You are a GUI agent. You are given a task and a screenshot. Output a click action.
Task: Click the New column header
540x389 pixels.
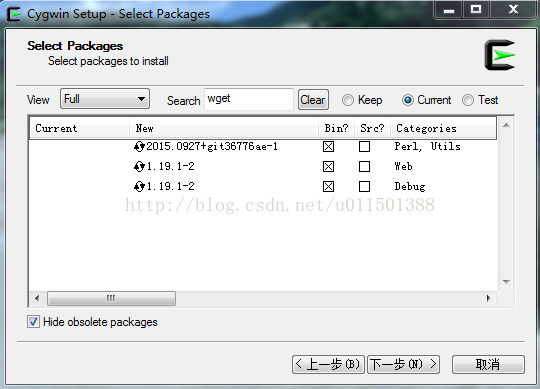click(224, 128)
